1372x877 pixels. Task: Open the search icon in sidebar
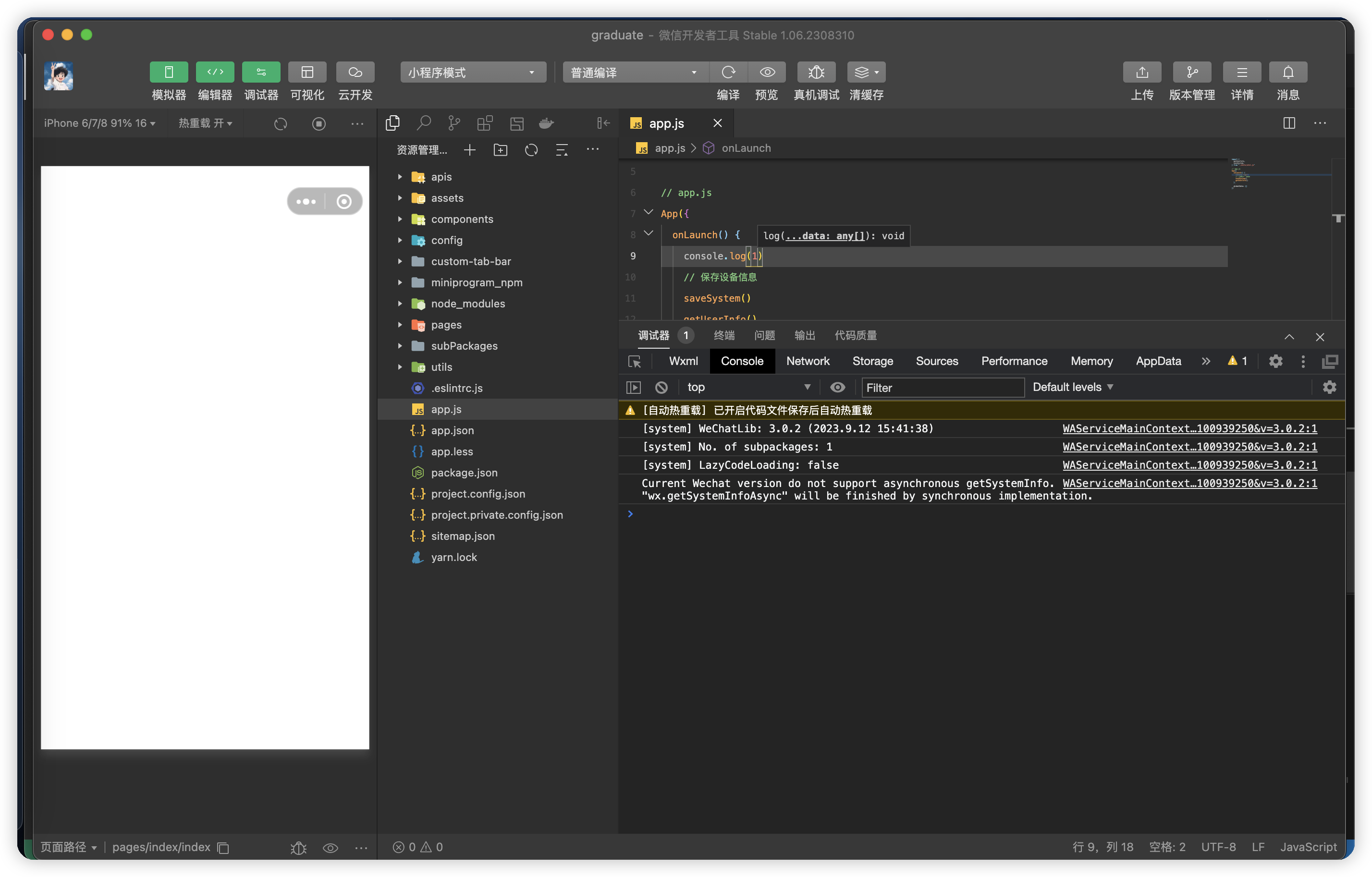pyautogui.click(x=423, y=123)
